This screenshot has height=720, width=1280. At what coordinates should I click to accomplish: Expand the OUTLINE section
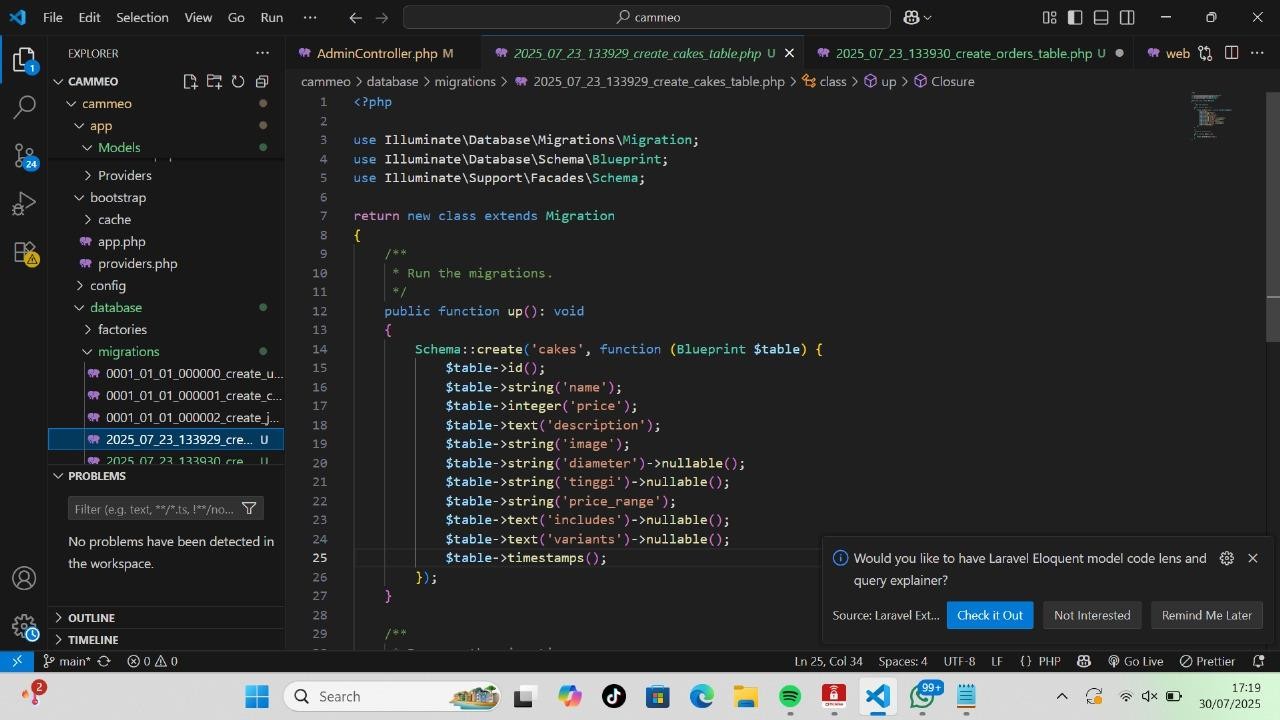click(x=91, y=617)
